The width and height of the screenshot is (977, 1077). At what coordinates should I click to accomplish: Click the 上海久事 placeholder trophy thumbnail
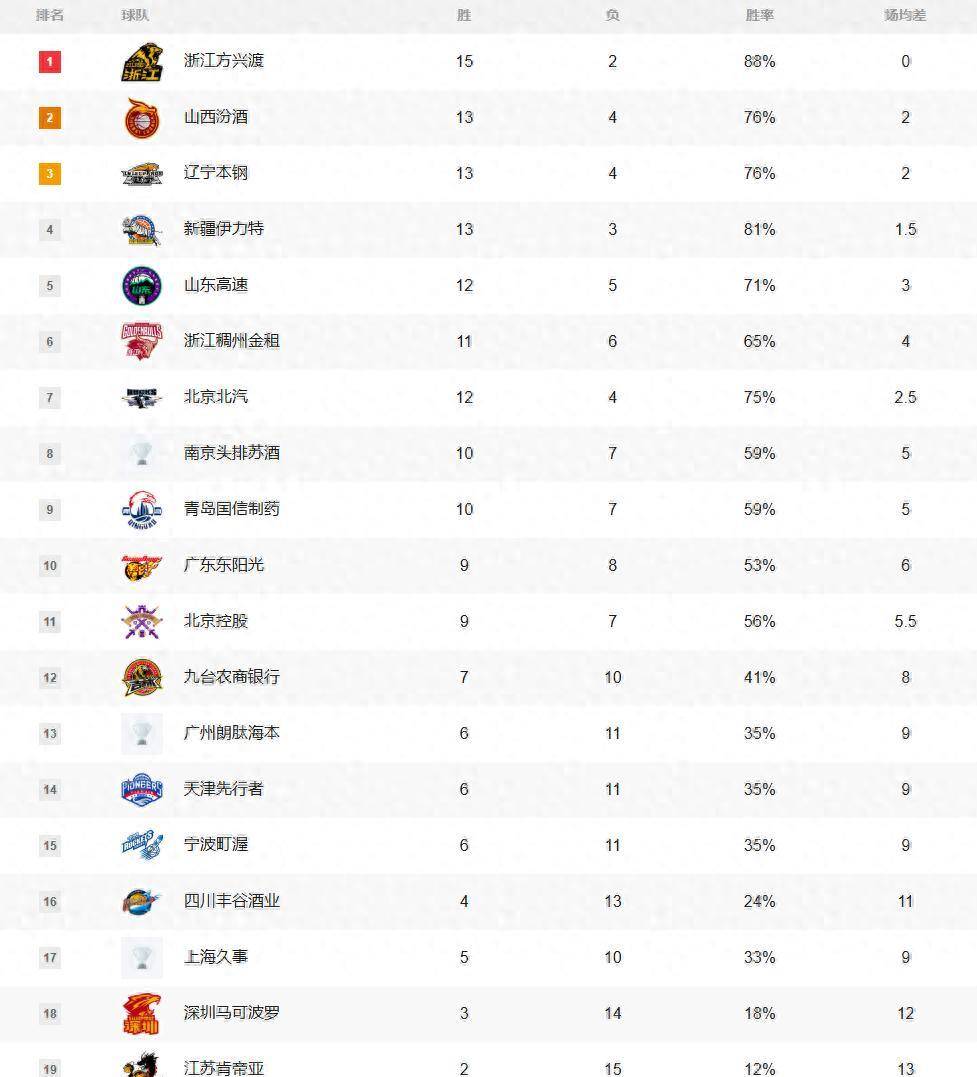(x=142, y=957)
